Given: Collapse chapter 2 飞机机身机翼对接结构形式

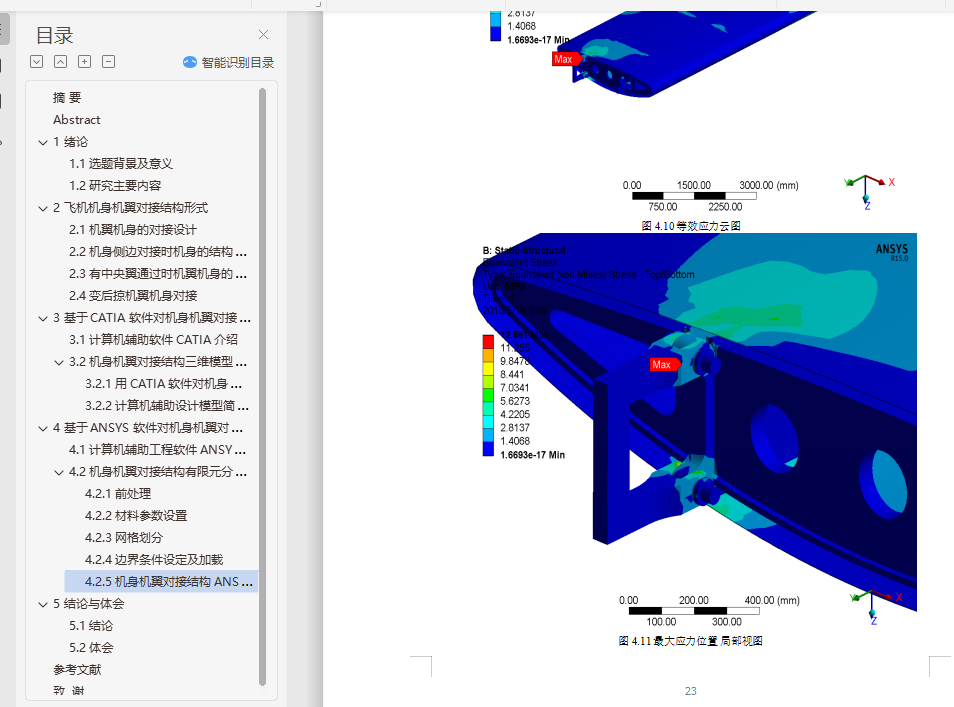Looking at the screenshot, I should click(43, 208).
